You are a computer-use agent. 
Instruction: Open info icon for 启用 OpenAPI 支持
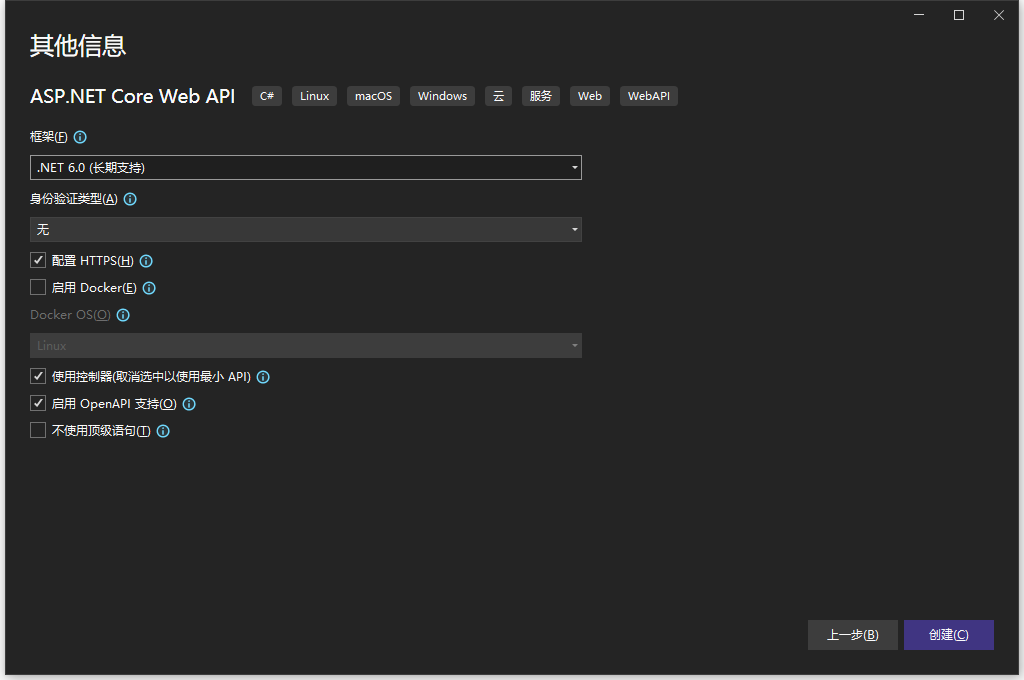[x=189, y=404]
